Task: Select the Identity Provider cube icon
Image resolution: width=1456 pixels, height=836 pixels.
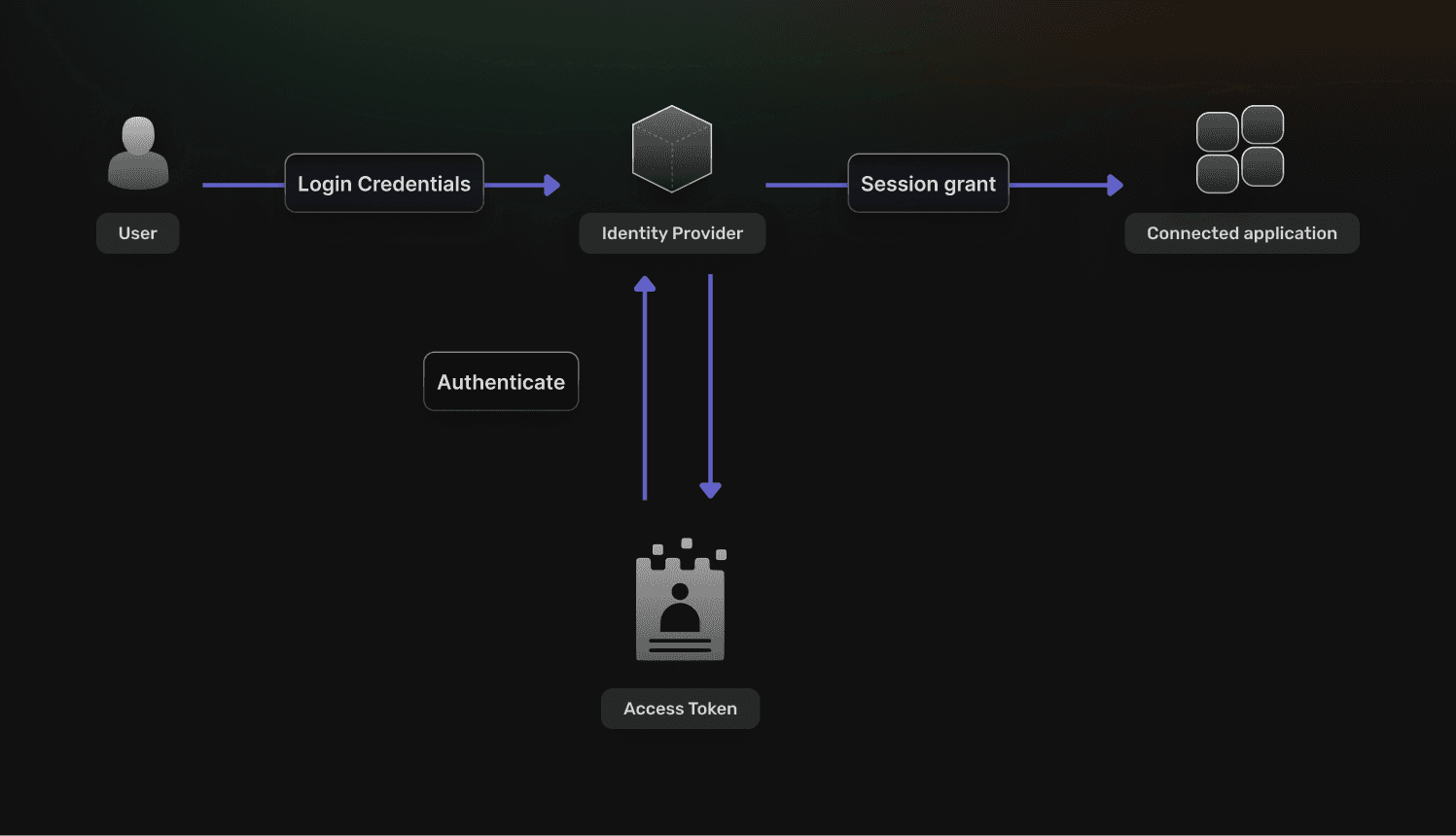Action: click(672, 149)
